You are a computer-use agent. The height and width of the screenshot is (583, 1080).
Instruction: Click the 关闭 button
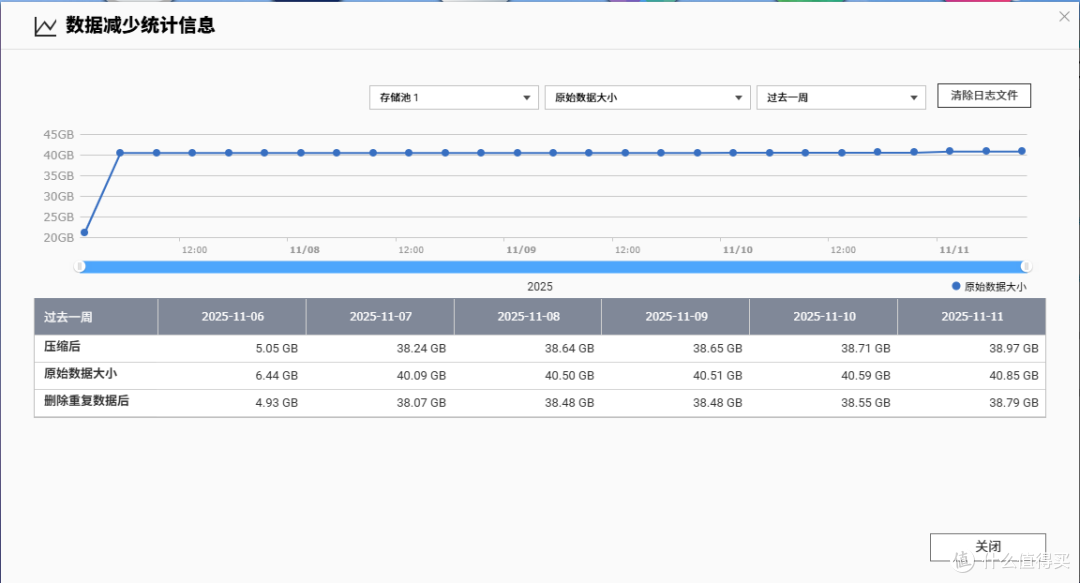pyautogui.click(x=988, y=546)
